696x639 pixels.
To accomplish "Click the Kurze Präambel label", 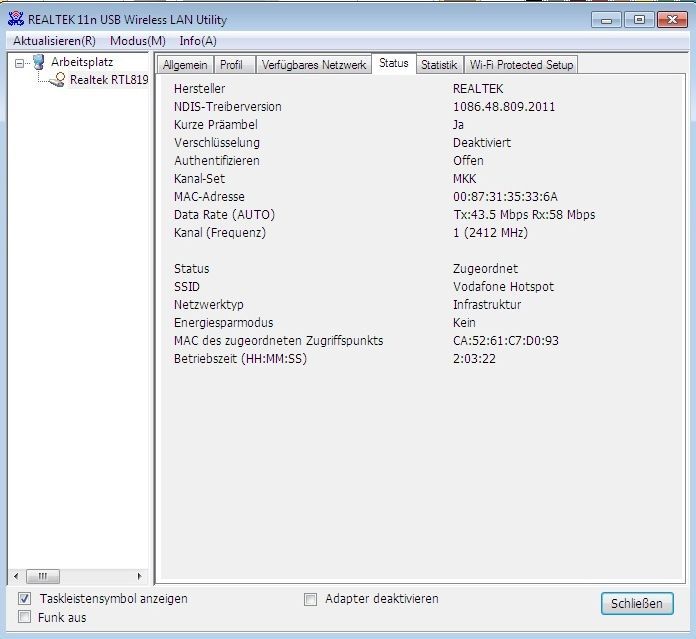I will [x=215, y=125].
